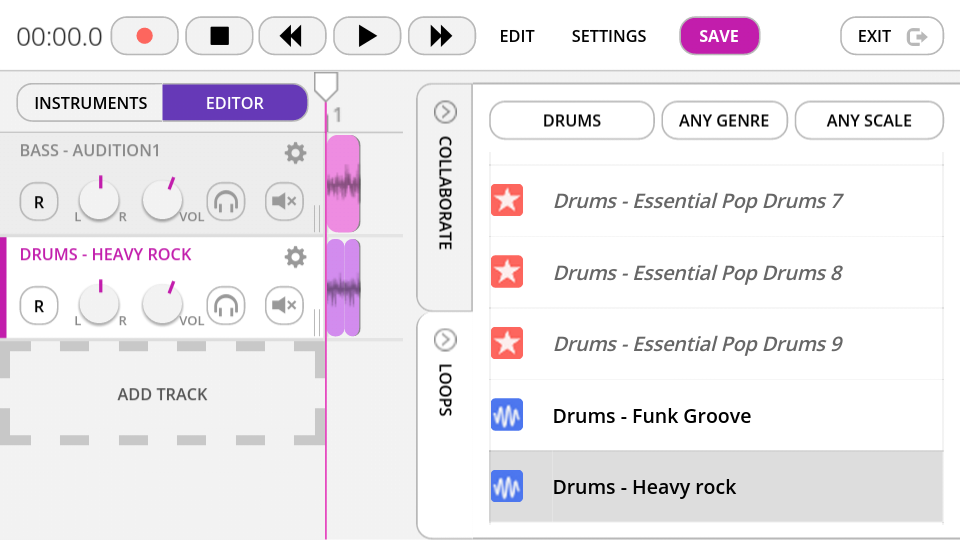This screenshot has height=540, width=960.
Task: Open Bass - Audition1 track settings gear
Action: click(295, 153)
